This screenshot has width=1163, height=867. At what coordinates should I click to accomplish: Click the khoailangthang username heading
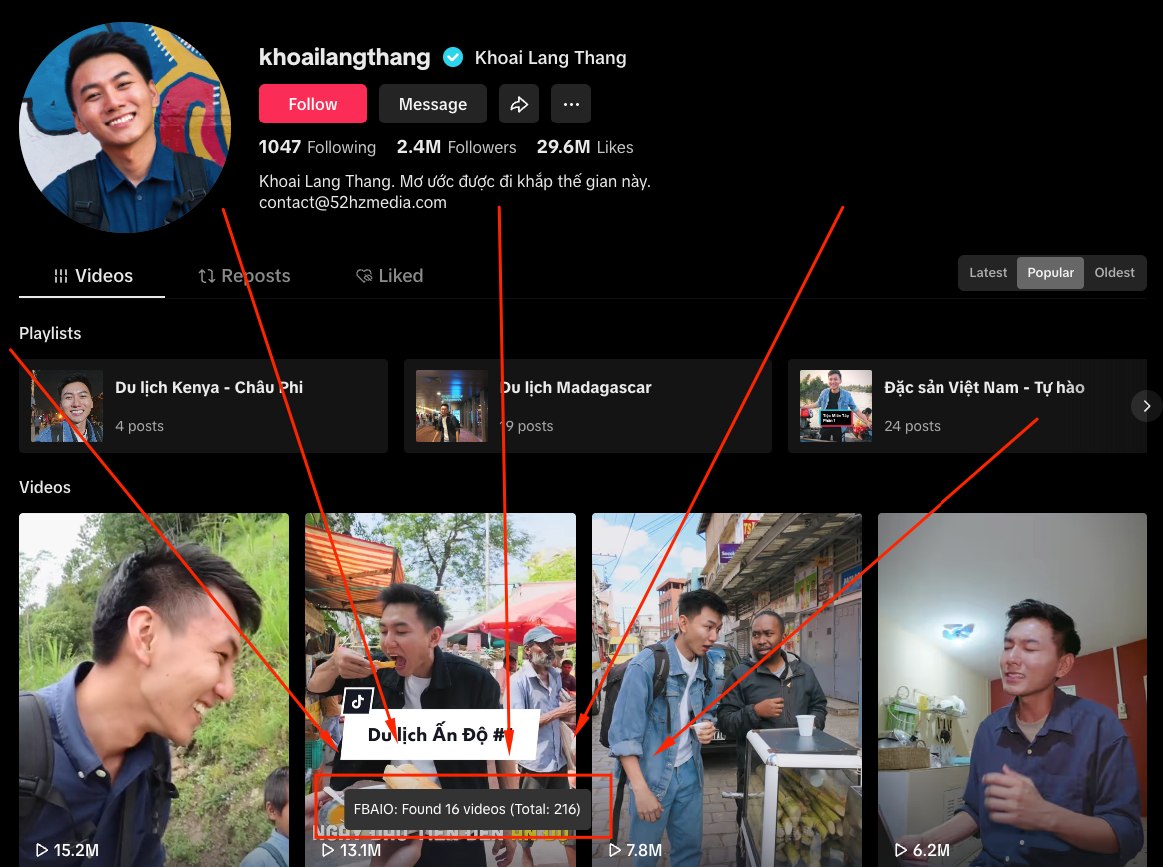point(344,57)
